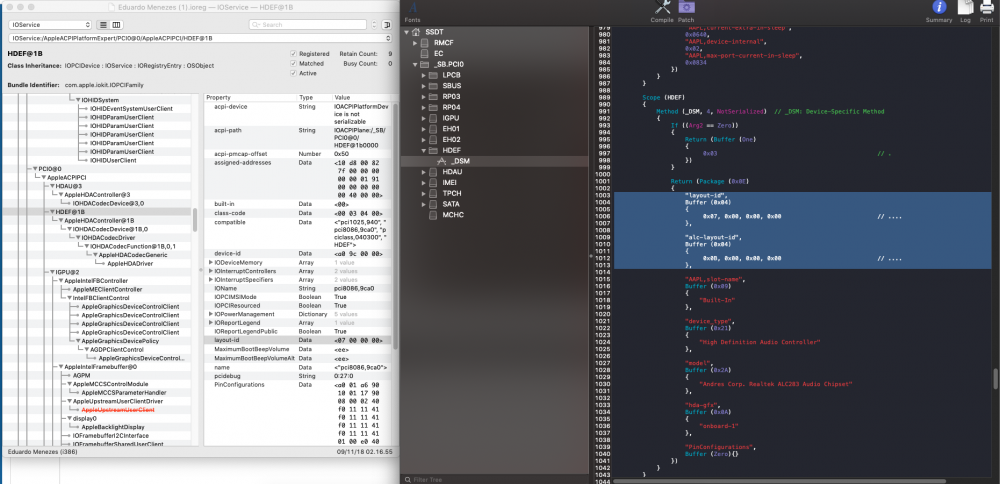Open the IOService path dropdown
The image size is (1000, 484).
[200, 38]
